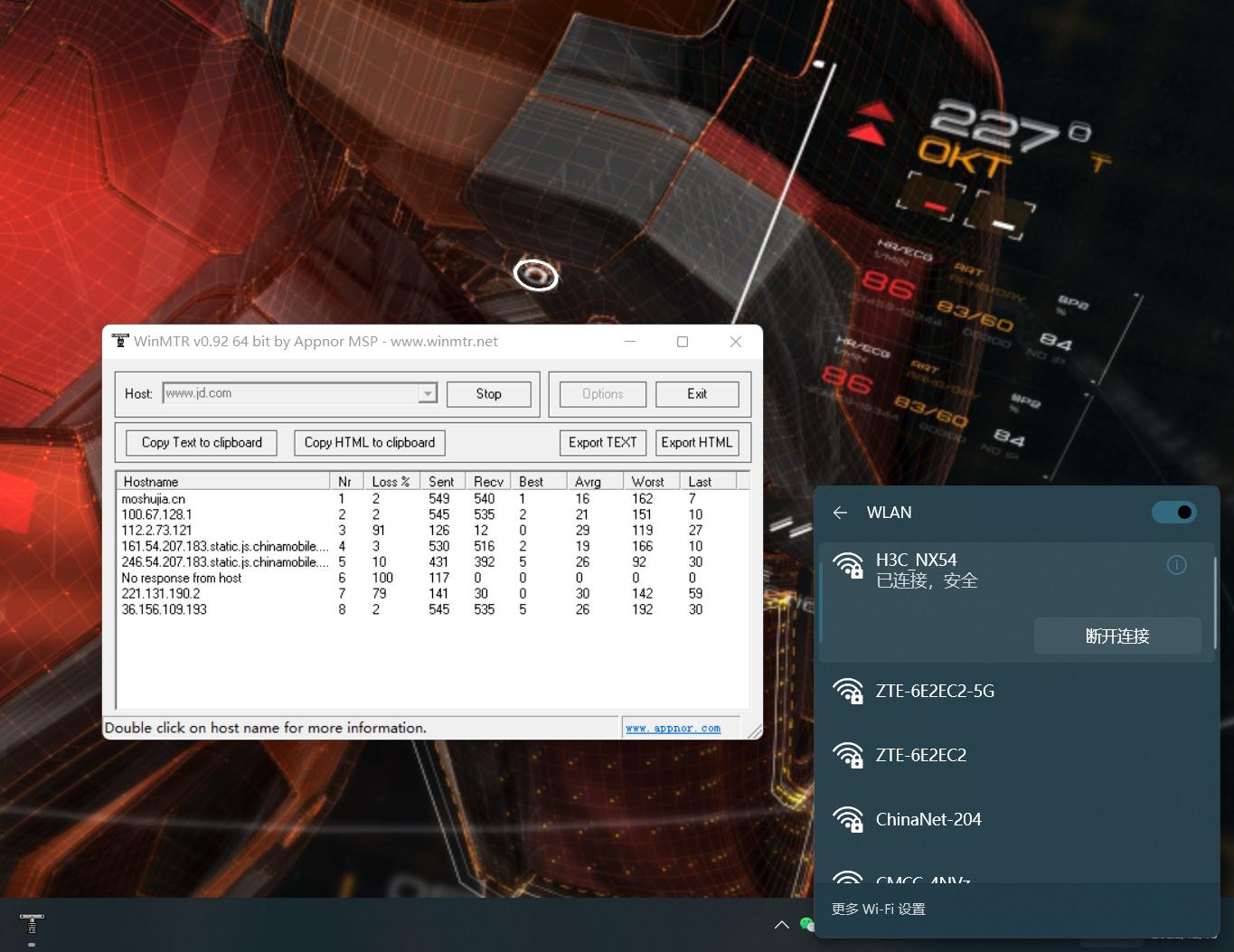Click the WLAN network list scrollbar
Image resolution: width=1234 pixels, height=952 pixels.
point(1216,601)
